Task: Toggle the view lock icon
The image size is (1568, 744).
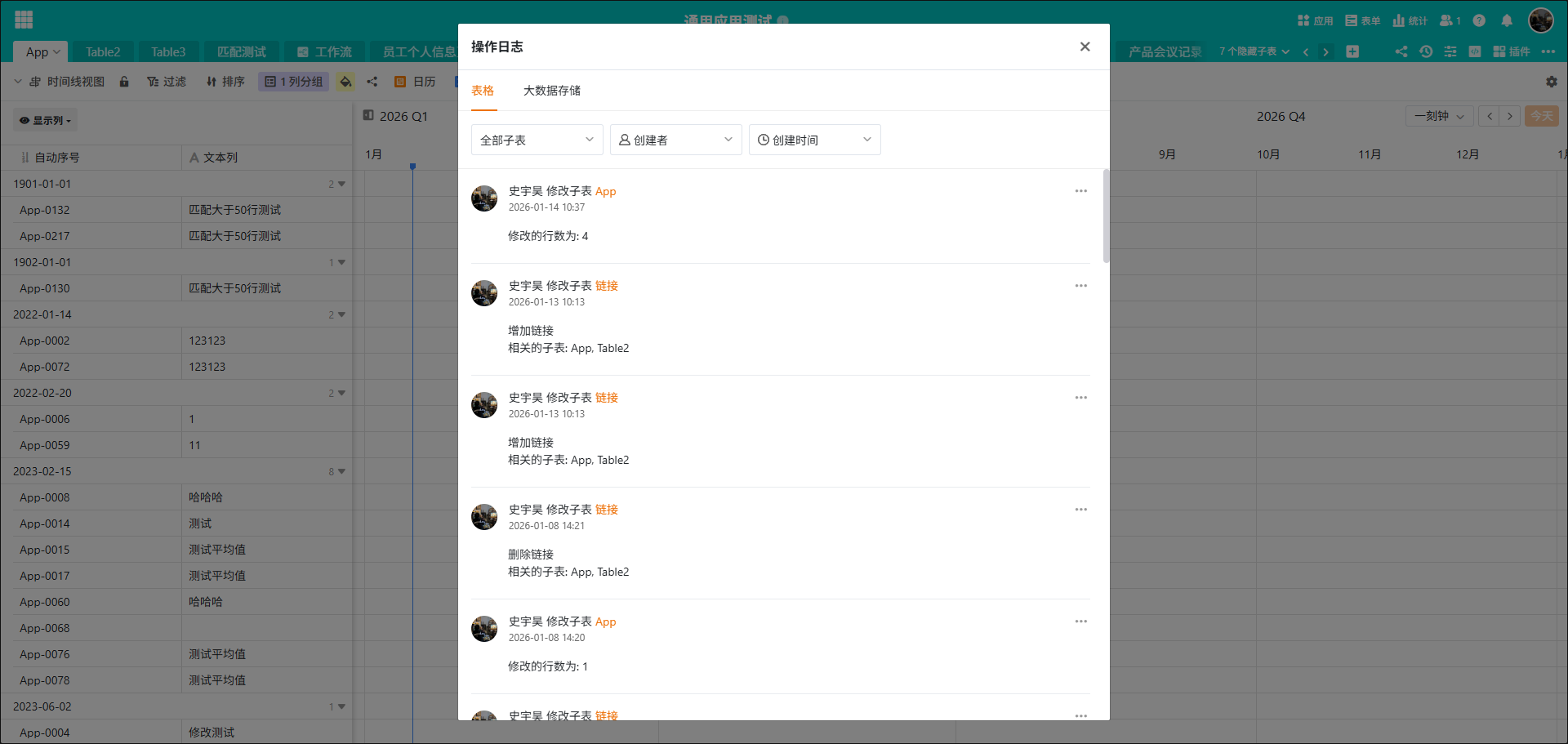Action: pos(124,82)
